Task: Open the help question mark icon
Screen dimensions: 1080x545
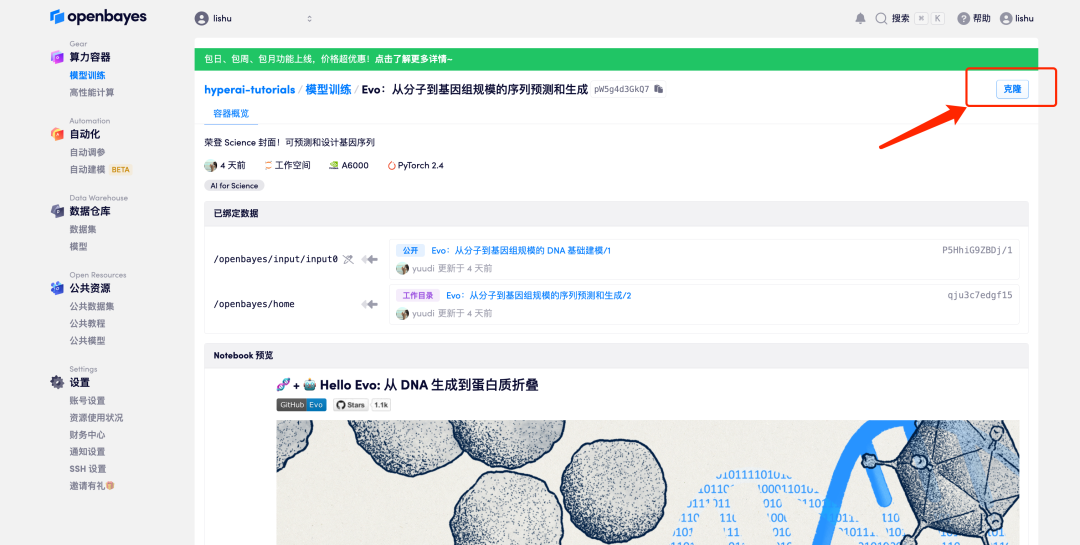Action: 963,18
